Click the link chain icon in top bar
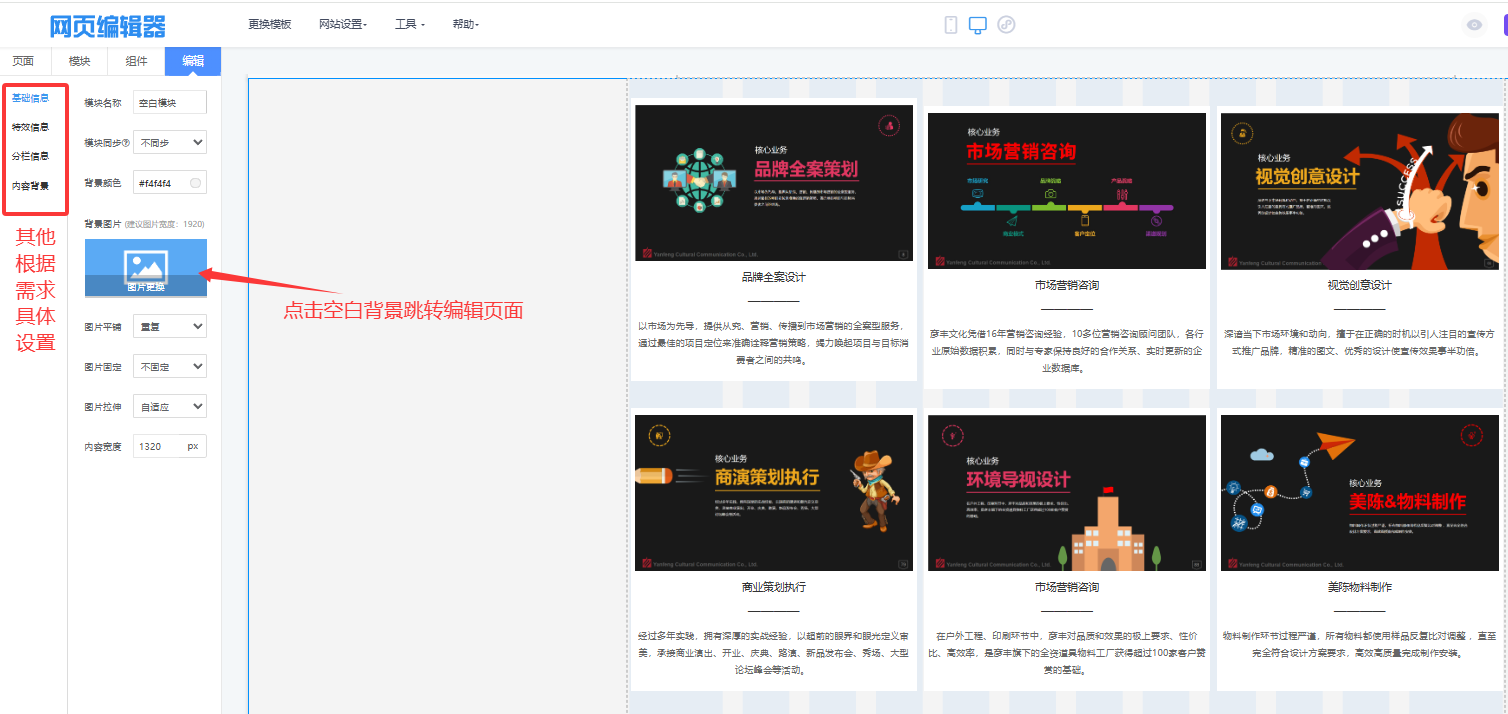Screen dimensions: 1508x714 click(x=1006, y=25)
